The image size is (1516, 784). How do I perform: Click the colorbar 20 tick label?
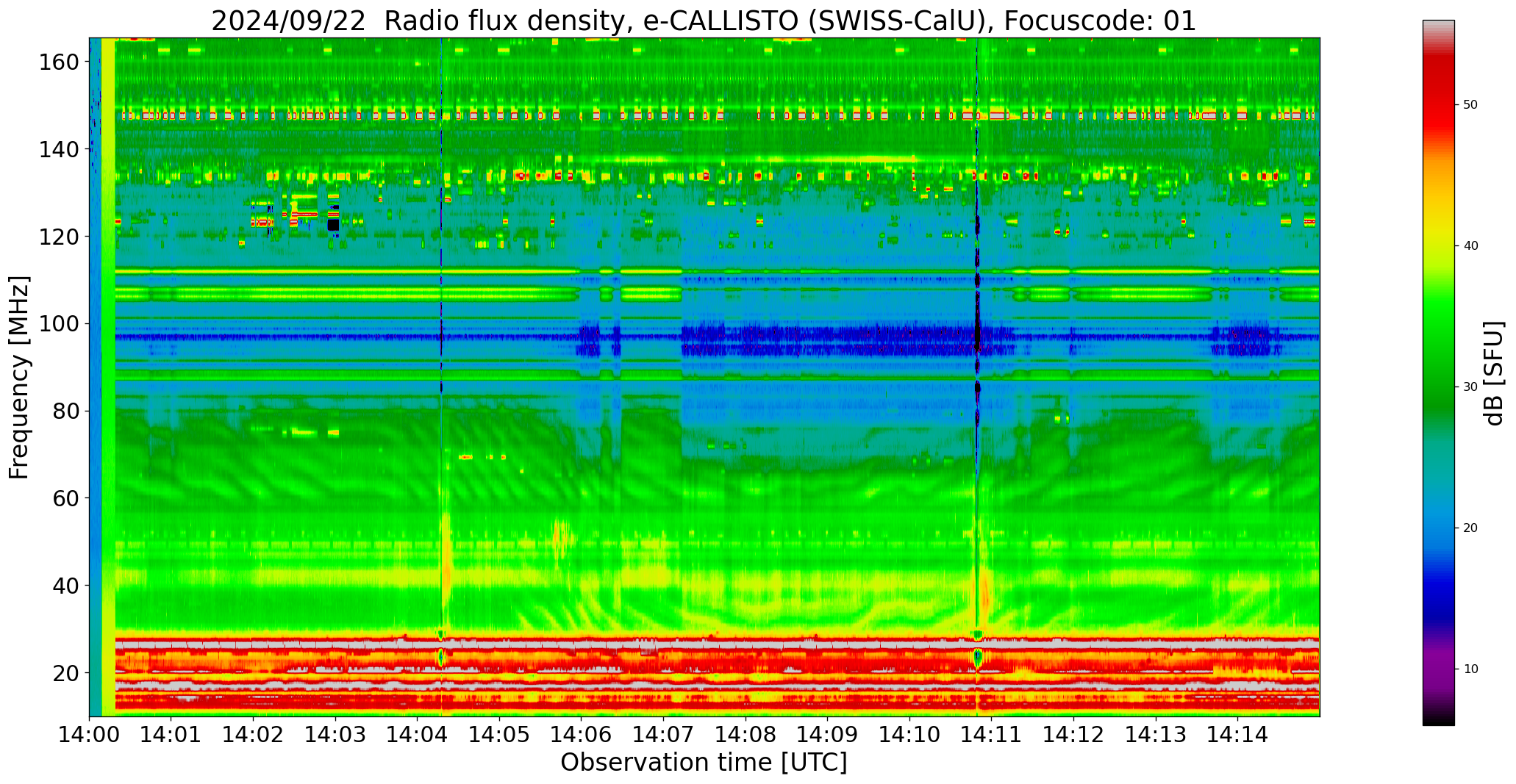1470,528
